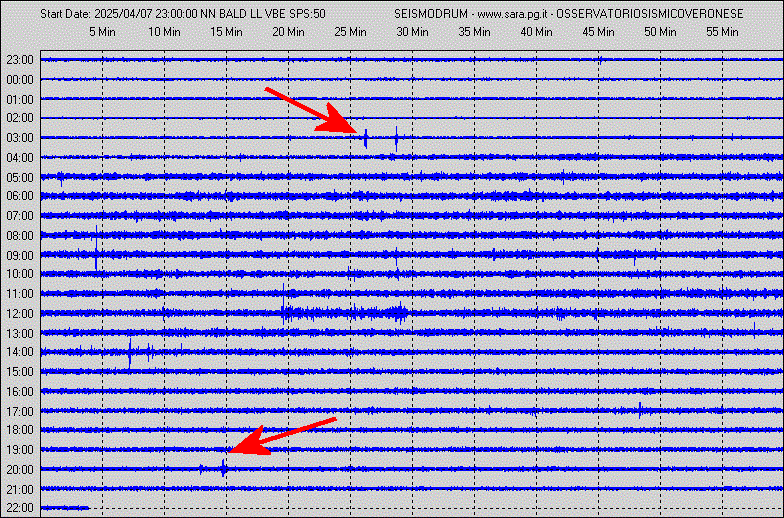
Task: Click the noisy burst on 12:00 trace near 29 min
Action: click(400, 314)
